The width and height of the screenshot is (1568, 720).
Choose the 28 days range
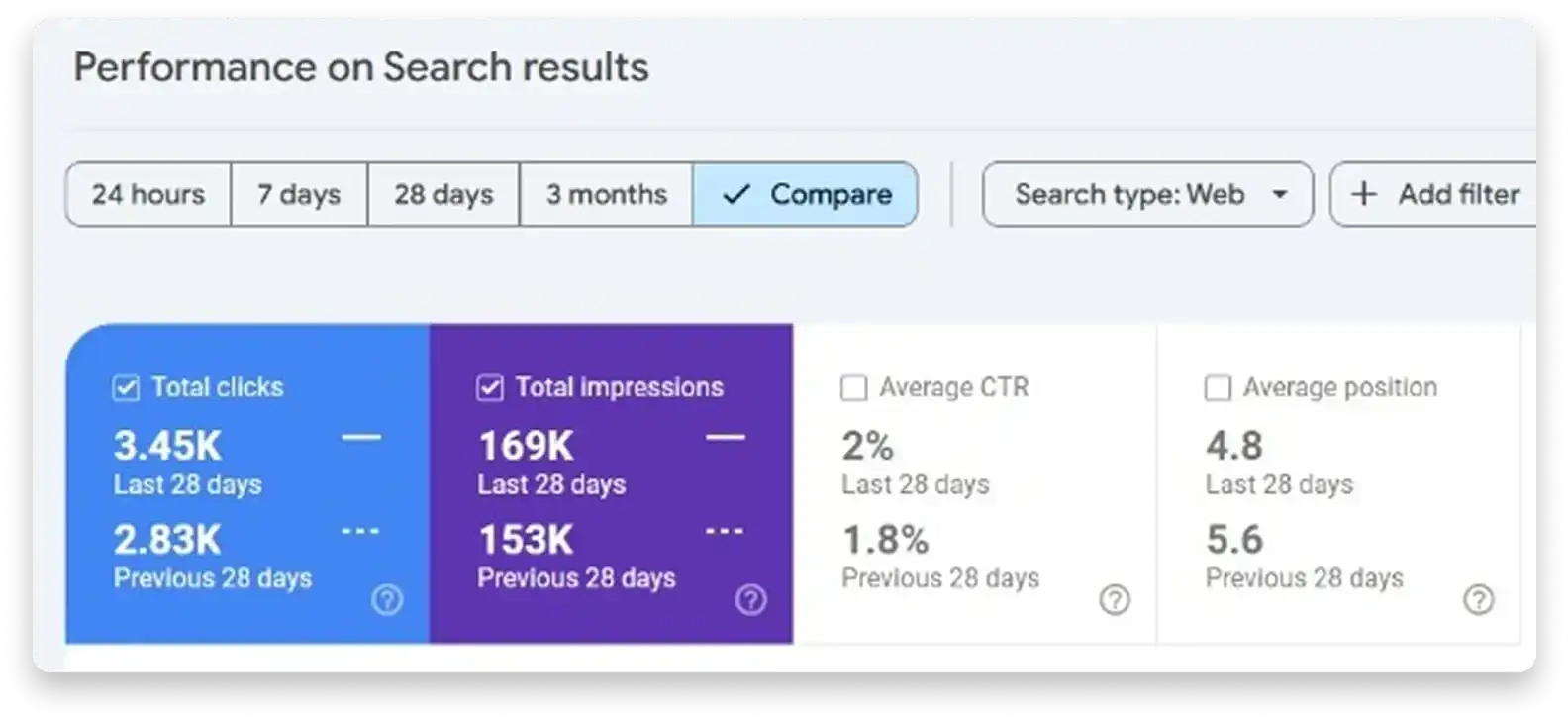pyautogui.click(x=443, y=194)
